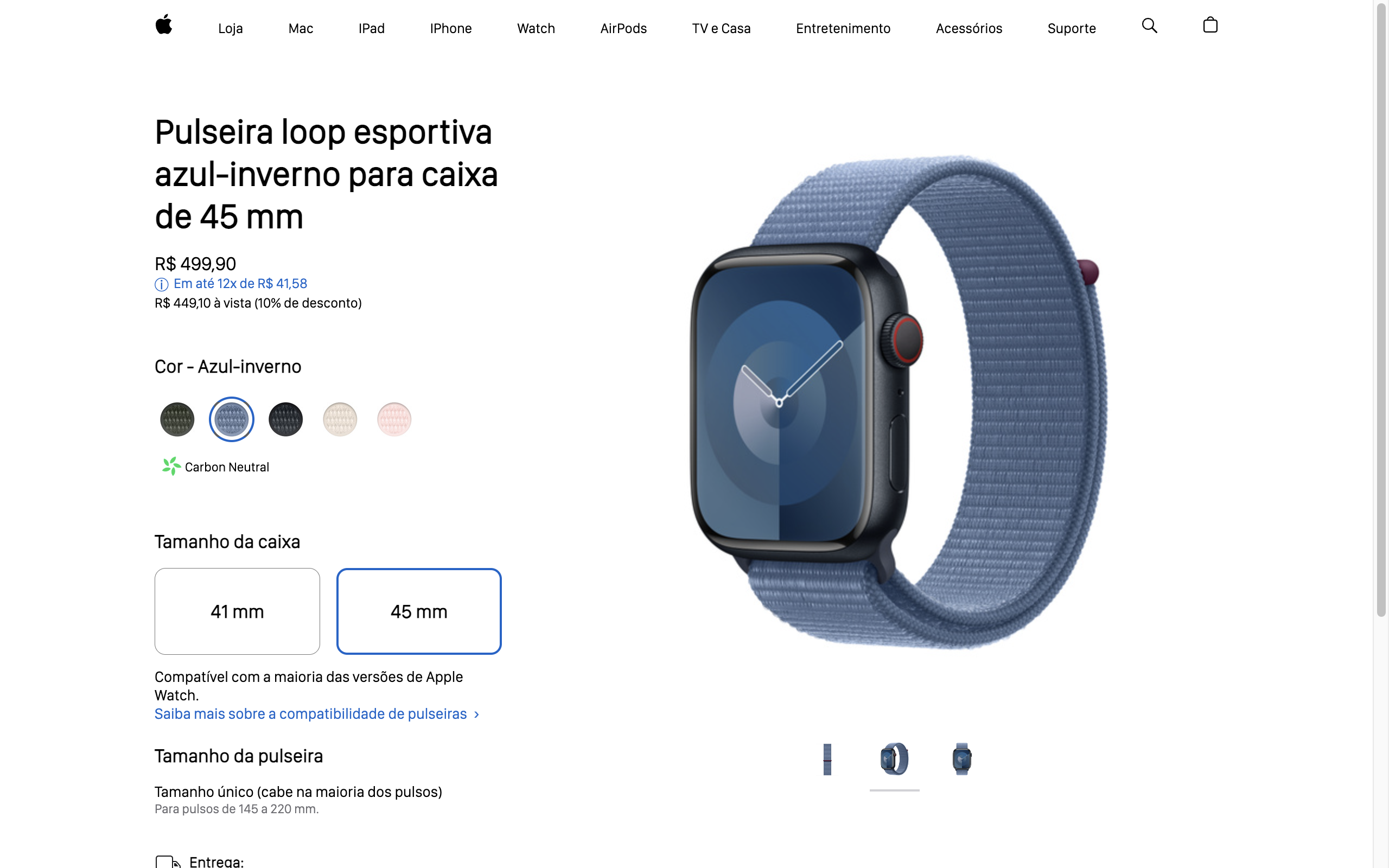Select the dark gray color swatch

pyautogui.click(x=285, y=418)
